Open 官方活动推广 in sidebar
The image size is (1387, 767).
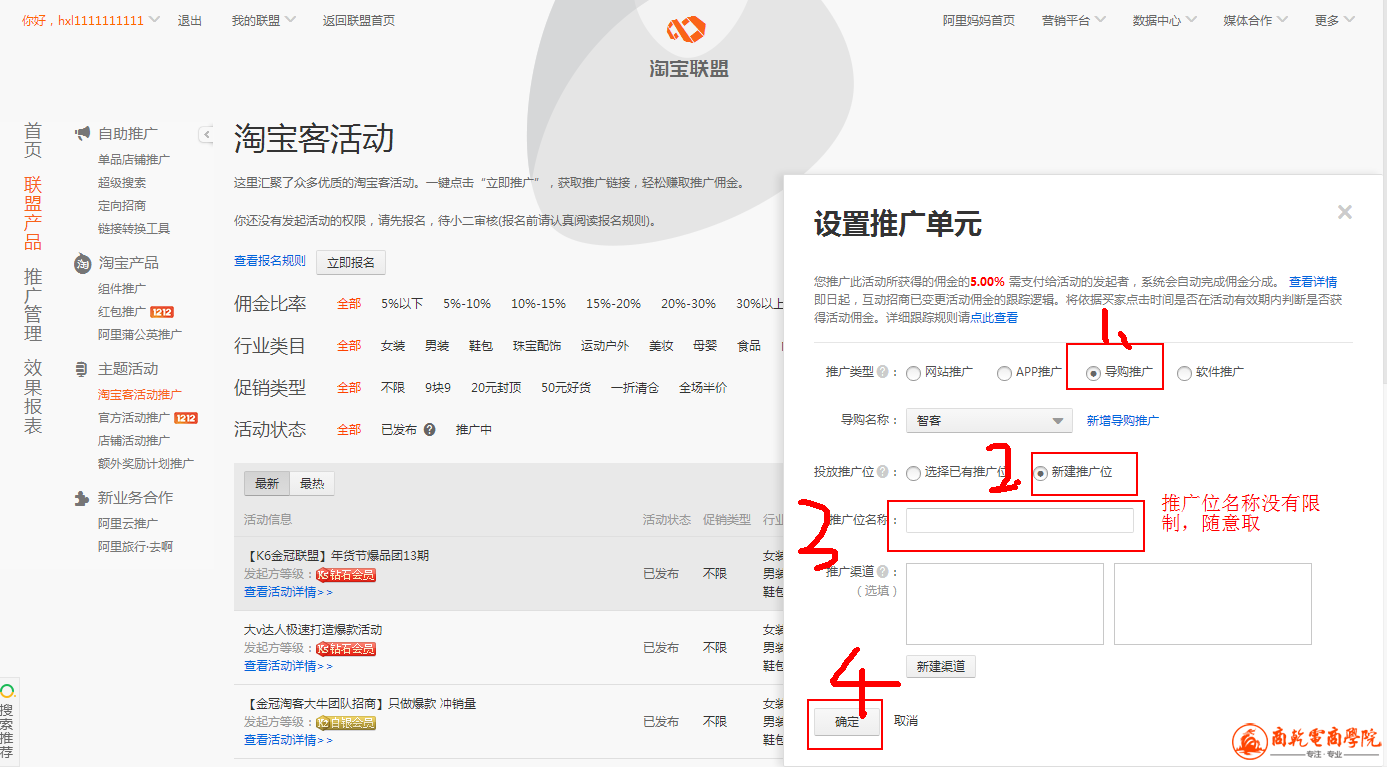134,417
